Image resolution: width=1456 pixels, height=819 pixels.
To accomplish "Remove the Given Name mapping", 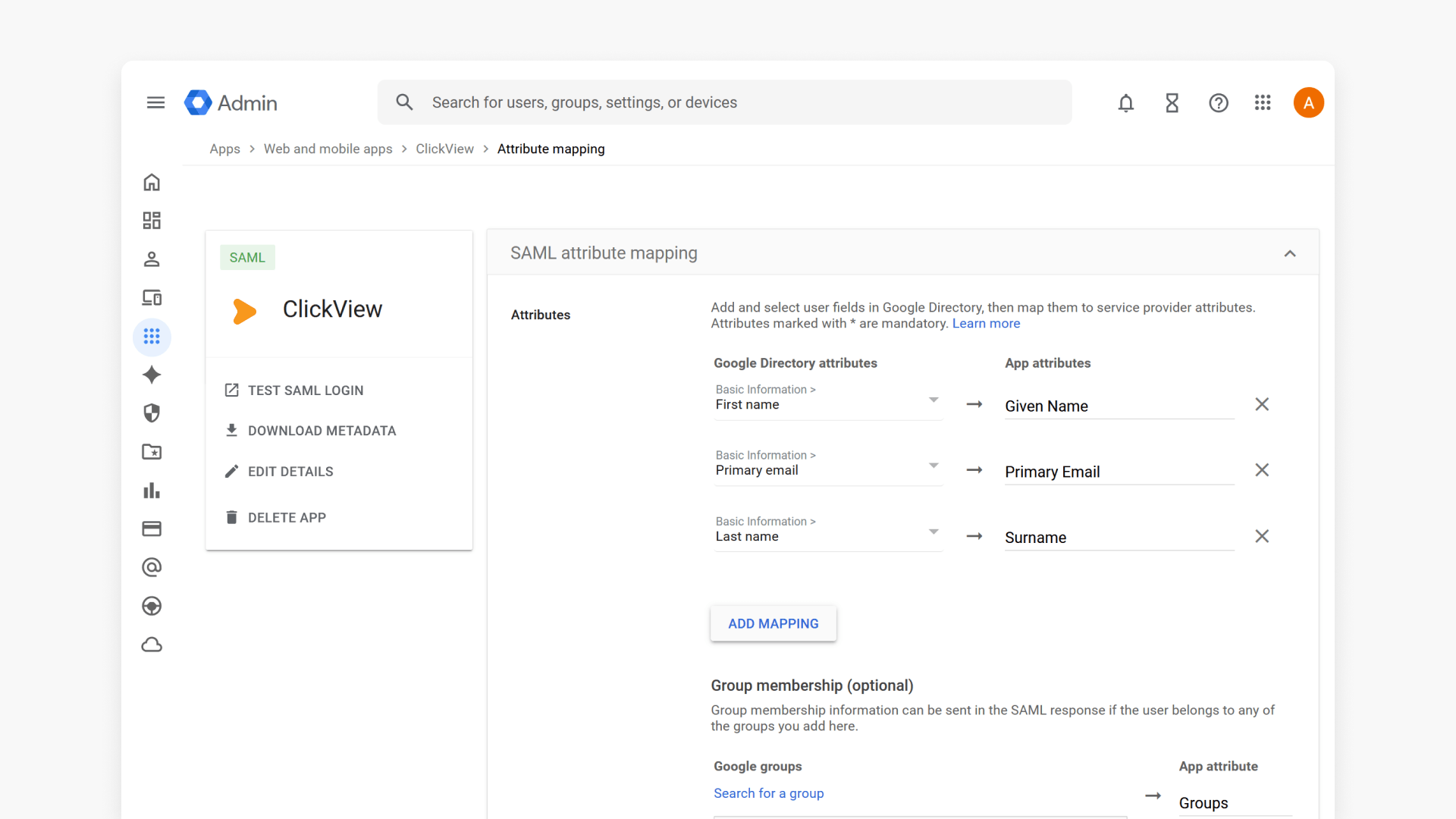I will [x=1262, y=404].
